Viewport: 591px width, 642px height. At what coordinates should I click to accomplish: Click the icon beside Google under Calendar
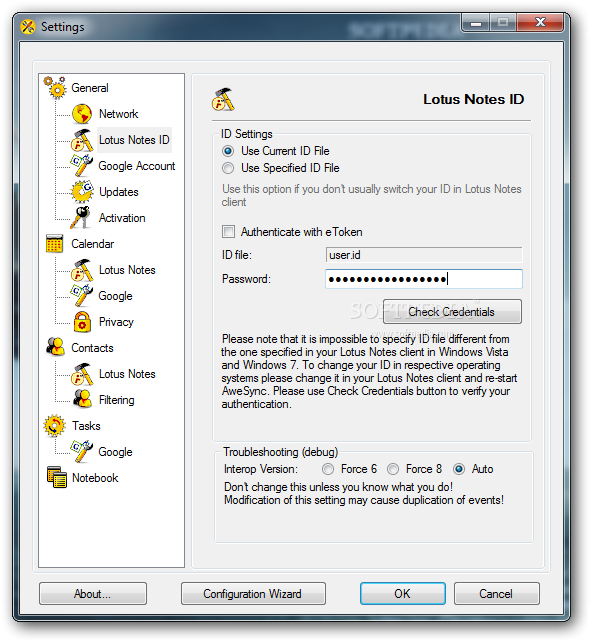click(82, 296)
